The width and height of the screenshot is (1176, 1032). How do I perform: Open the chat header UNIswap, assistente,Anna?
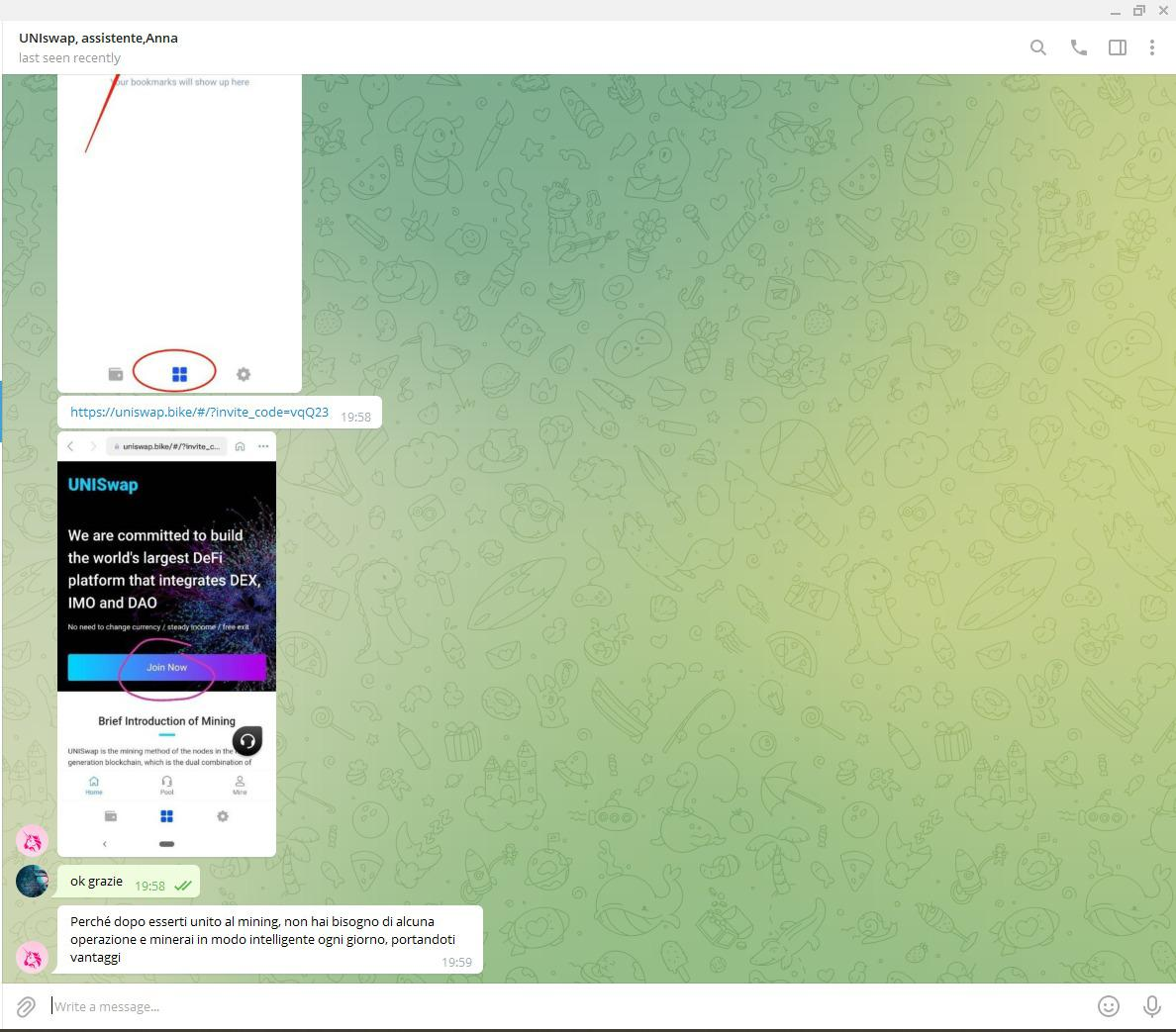pos(98,38)
